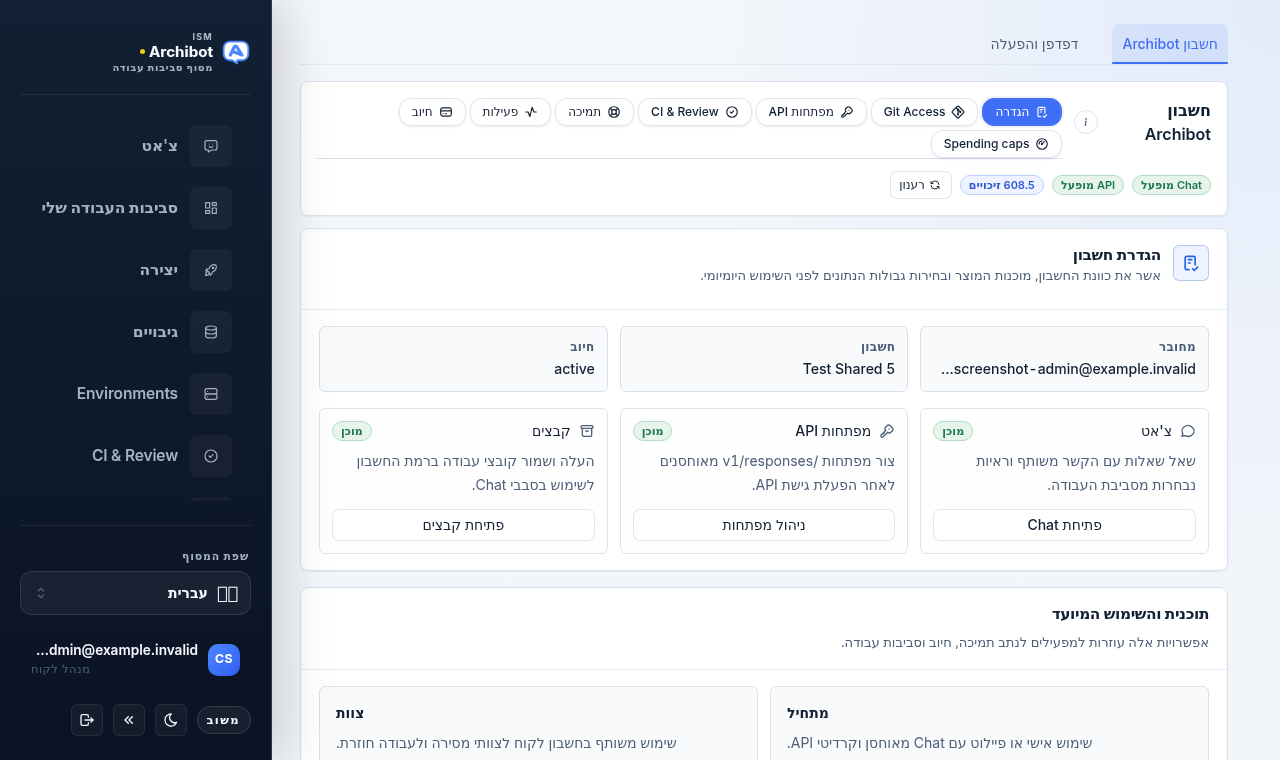
Task: Switch to דפדפן והפעלה tab
Action: click(x=1034, y=44)
